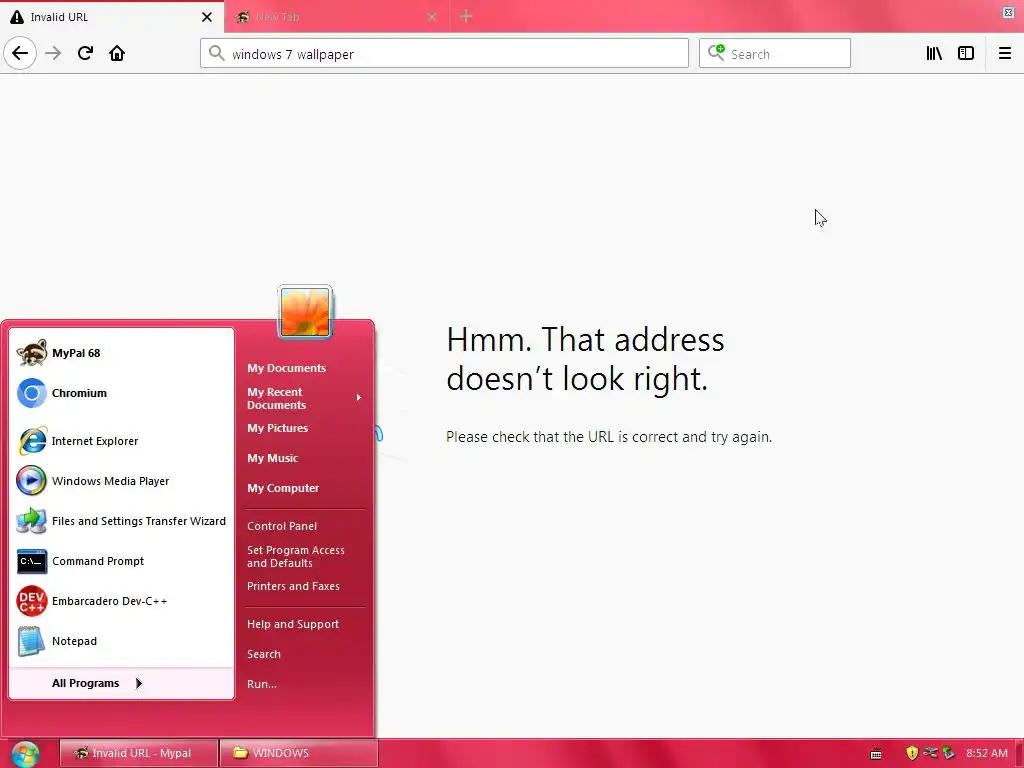Click the Notepad notebook icon
1024x768 pixels.
(x=31, y=641)
